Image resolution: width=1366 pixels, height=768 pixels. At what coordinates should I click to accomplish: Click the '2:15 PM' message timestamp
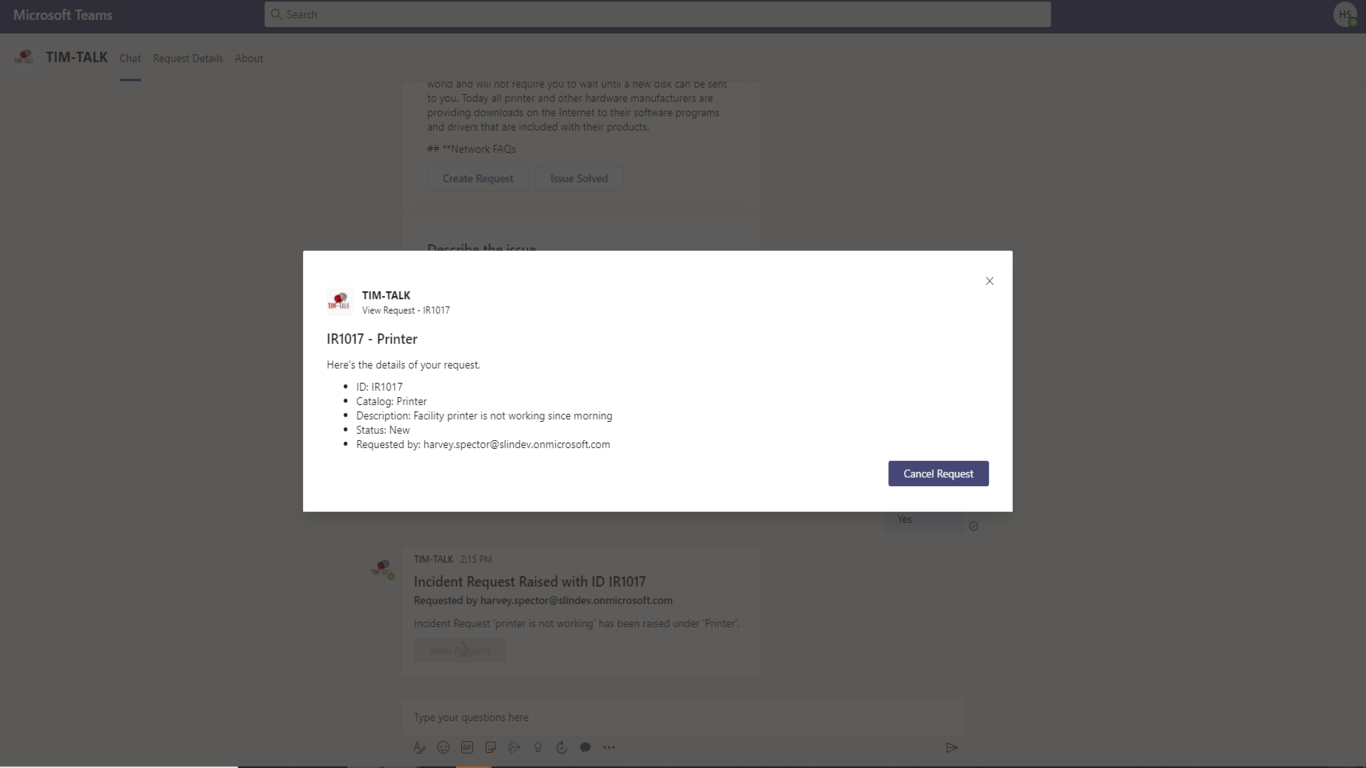476,559
